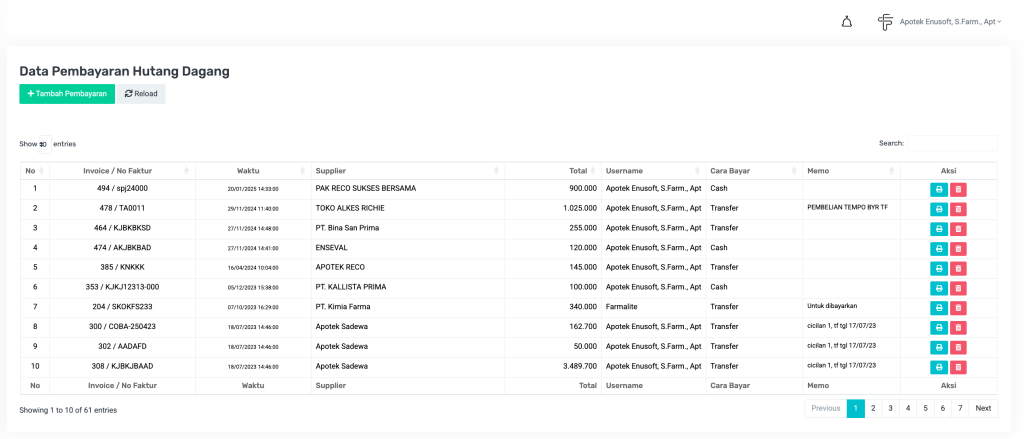Sort by Waktu column header
1024x439 pixels.
pos(254,171)
